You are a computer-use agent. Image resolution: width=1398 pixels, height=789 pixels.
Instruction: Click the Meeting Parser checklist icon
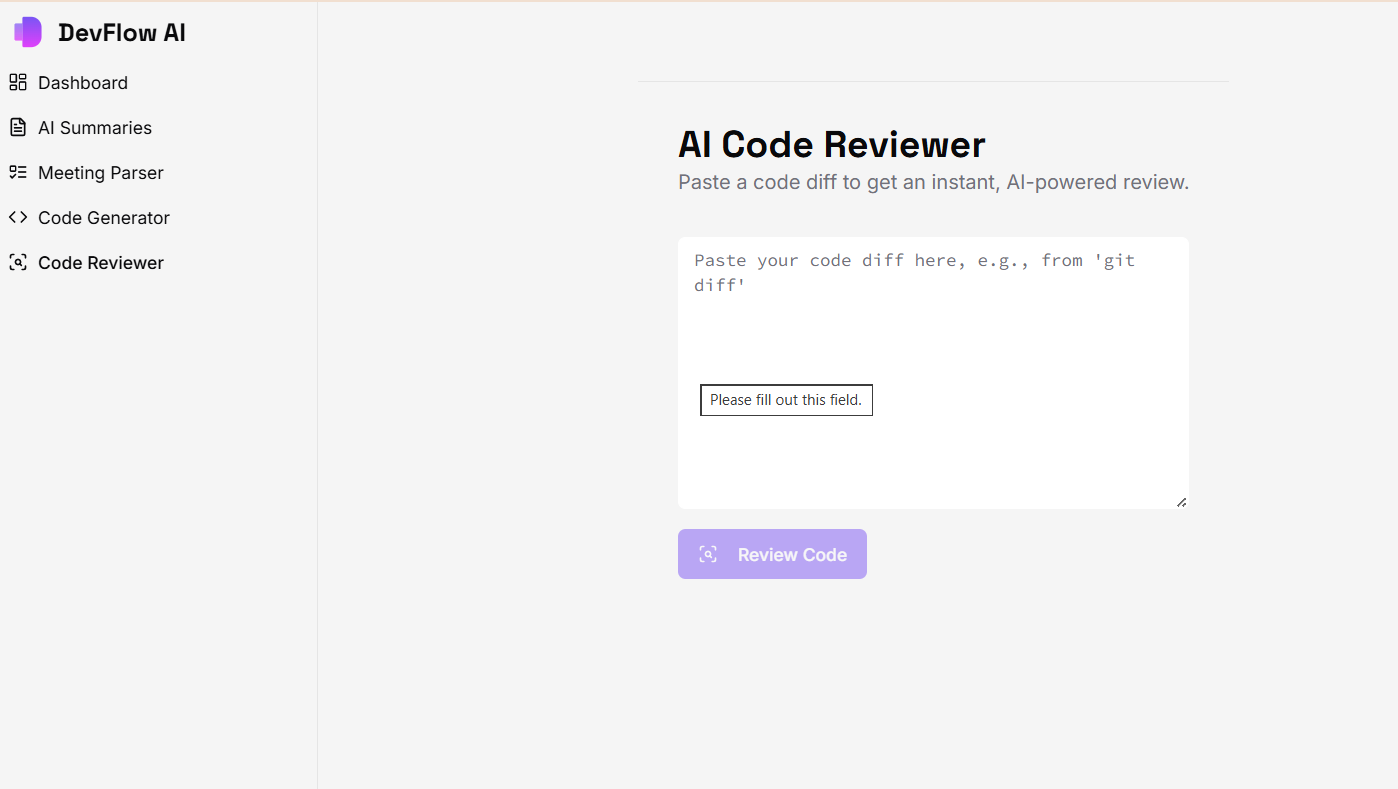(17, 172)
